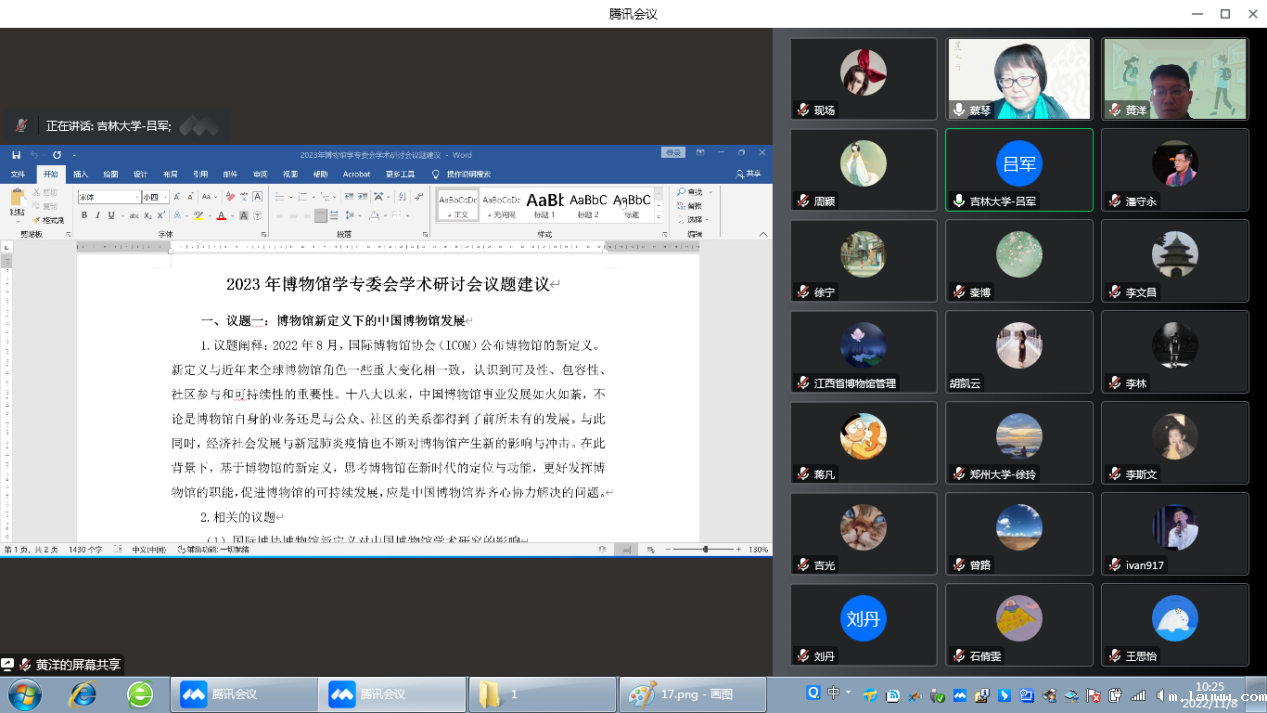Expand the styles gallery more arrow
This screenshot has height=713, width=1267.
[x=657, y=215]
